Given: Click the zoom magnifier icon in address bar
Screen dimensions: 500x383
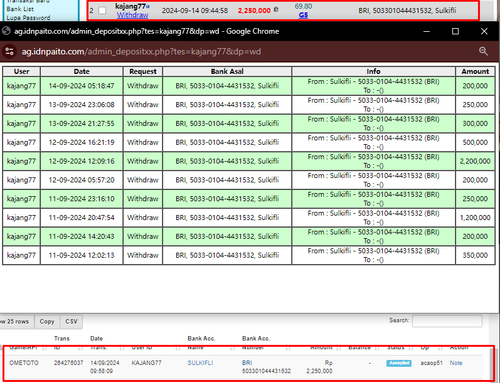Looking at the screenshot, I should 483,51.
